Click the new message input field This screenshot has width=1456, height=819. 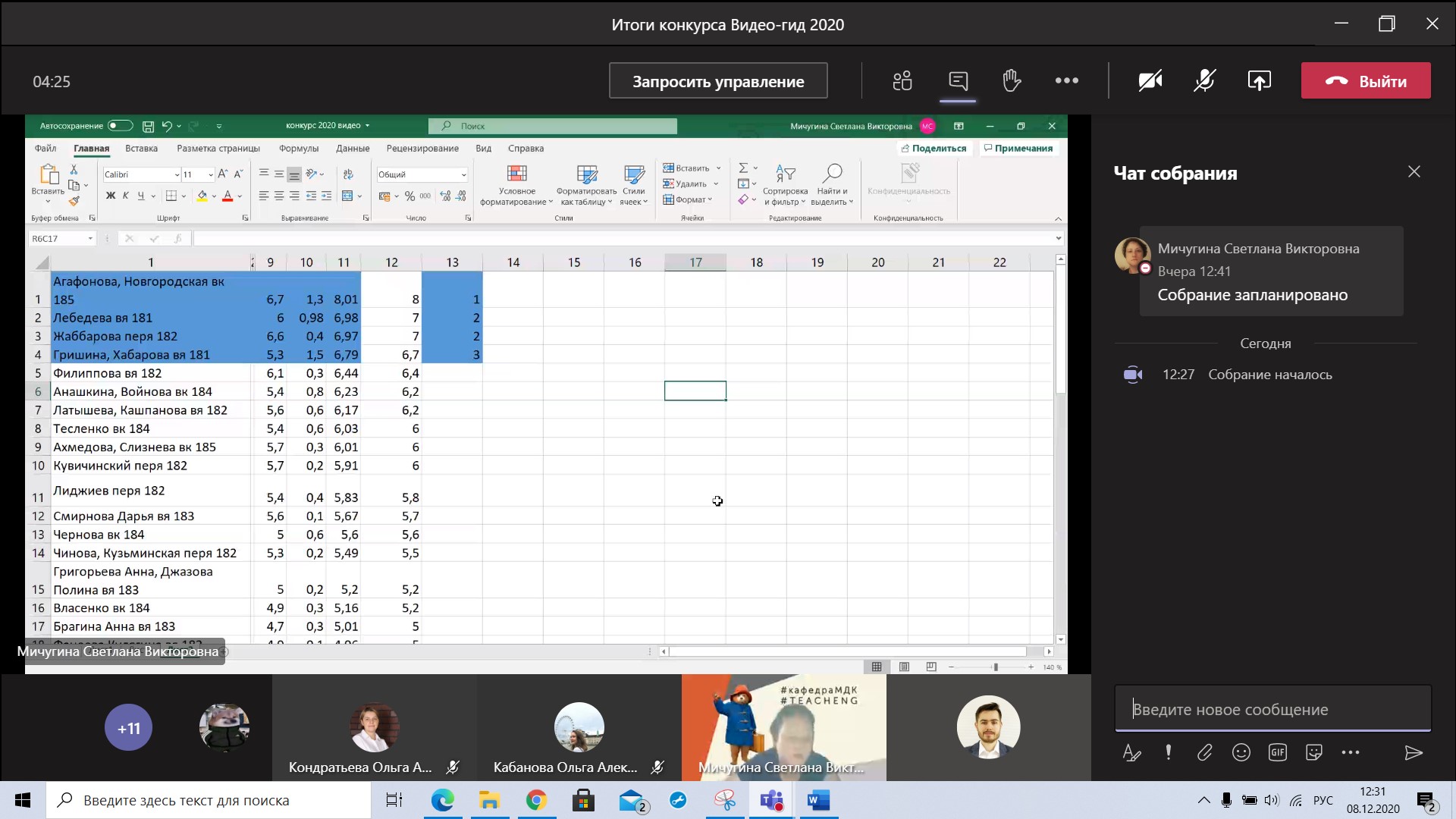[1272, 710]
